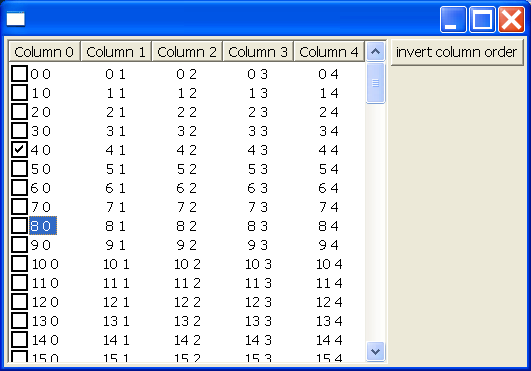Click the 13 0 row label

coord(45,321)
